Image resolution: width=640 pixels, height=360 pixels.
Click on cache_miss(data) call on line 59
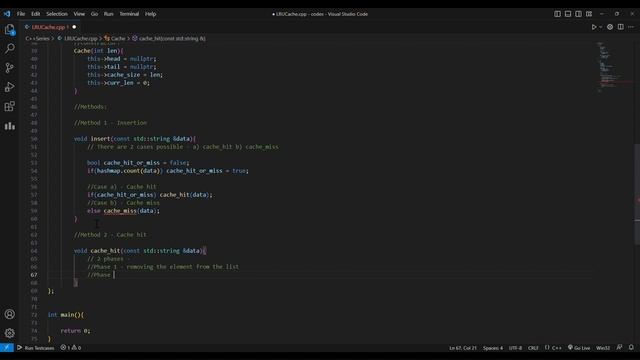coord(132,211)
